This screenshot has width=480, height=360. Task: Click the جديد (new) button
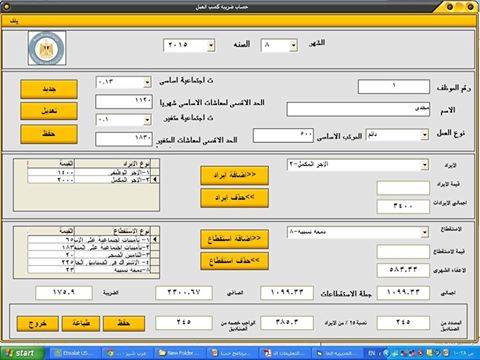pyautogui.click(x=49, y=89)
